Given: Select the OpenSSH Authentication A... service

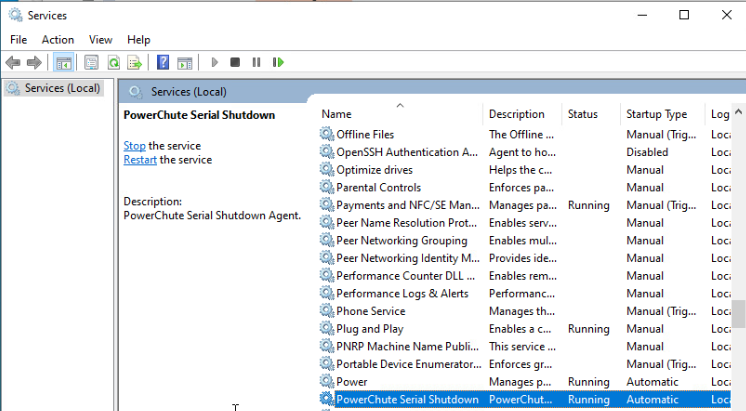Looking at the screenshot, I should [x=407, y=152].
